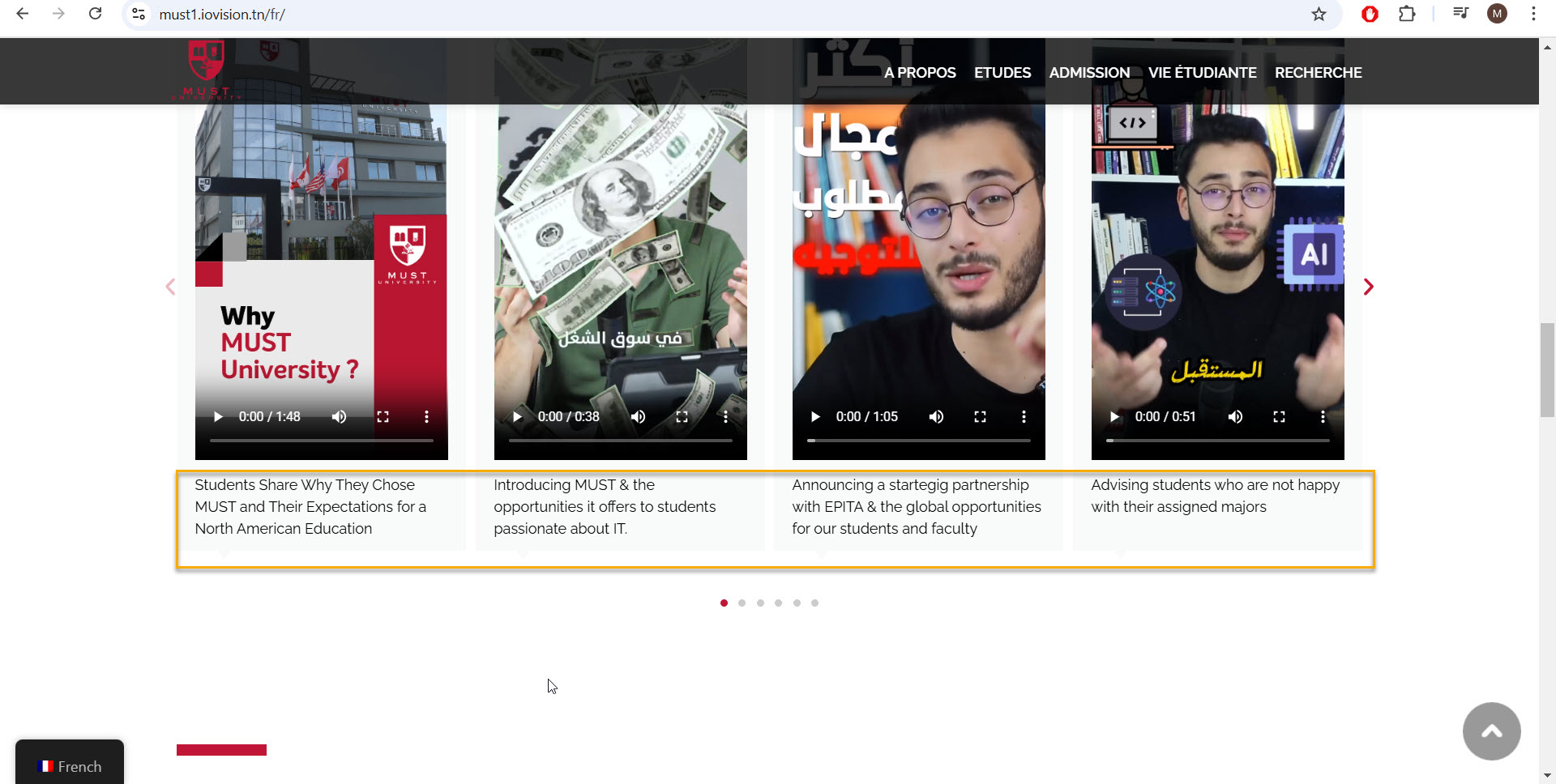Screen dimensions: 1556x784
Task: Go to next carousel slide with right arrow
Action: pos(1368,287)
